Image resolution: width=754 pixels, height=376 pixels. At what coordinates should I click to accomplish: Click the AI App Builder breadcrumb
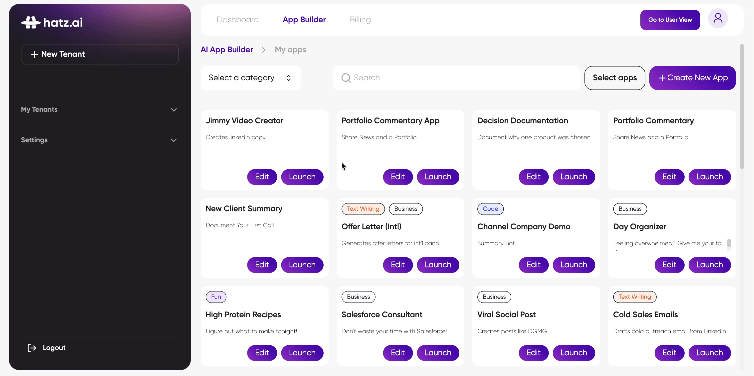pyautogui.click(x=227, y=50)
